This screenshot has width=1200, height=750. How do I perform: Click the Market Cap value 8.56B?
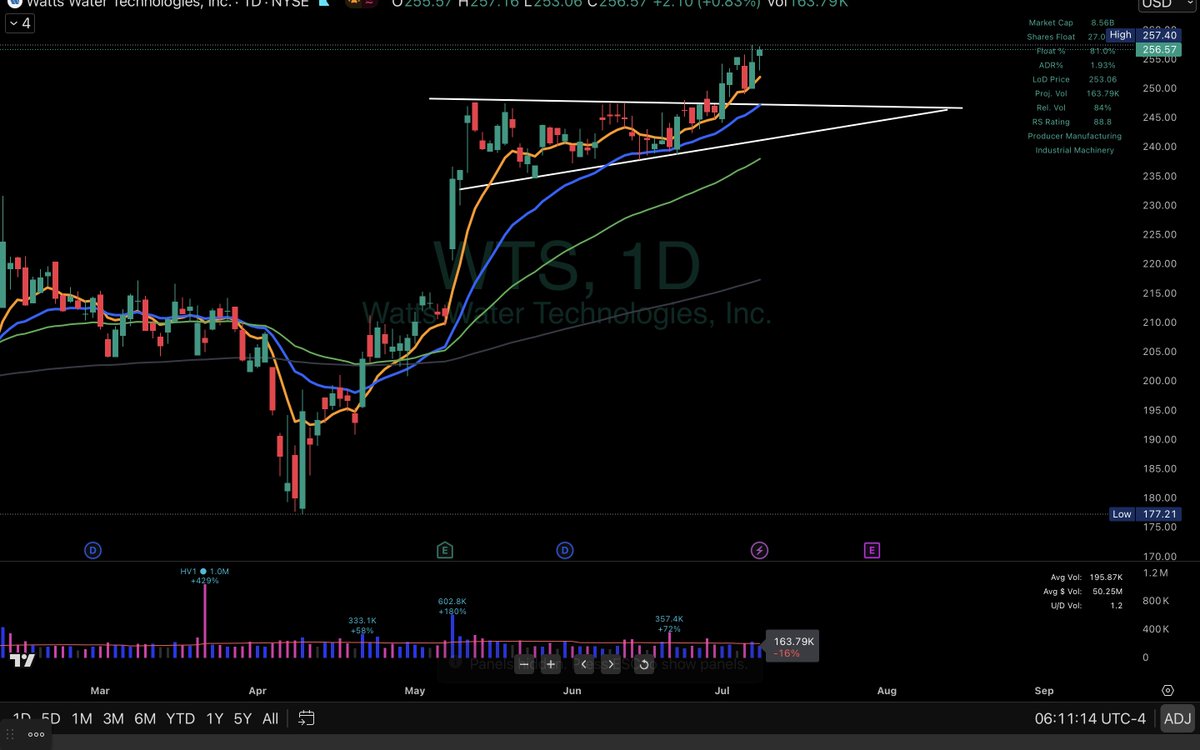coord(1101,22)
